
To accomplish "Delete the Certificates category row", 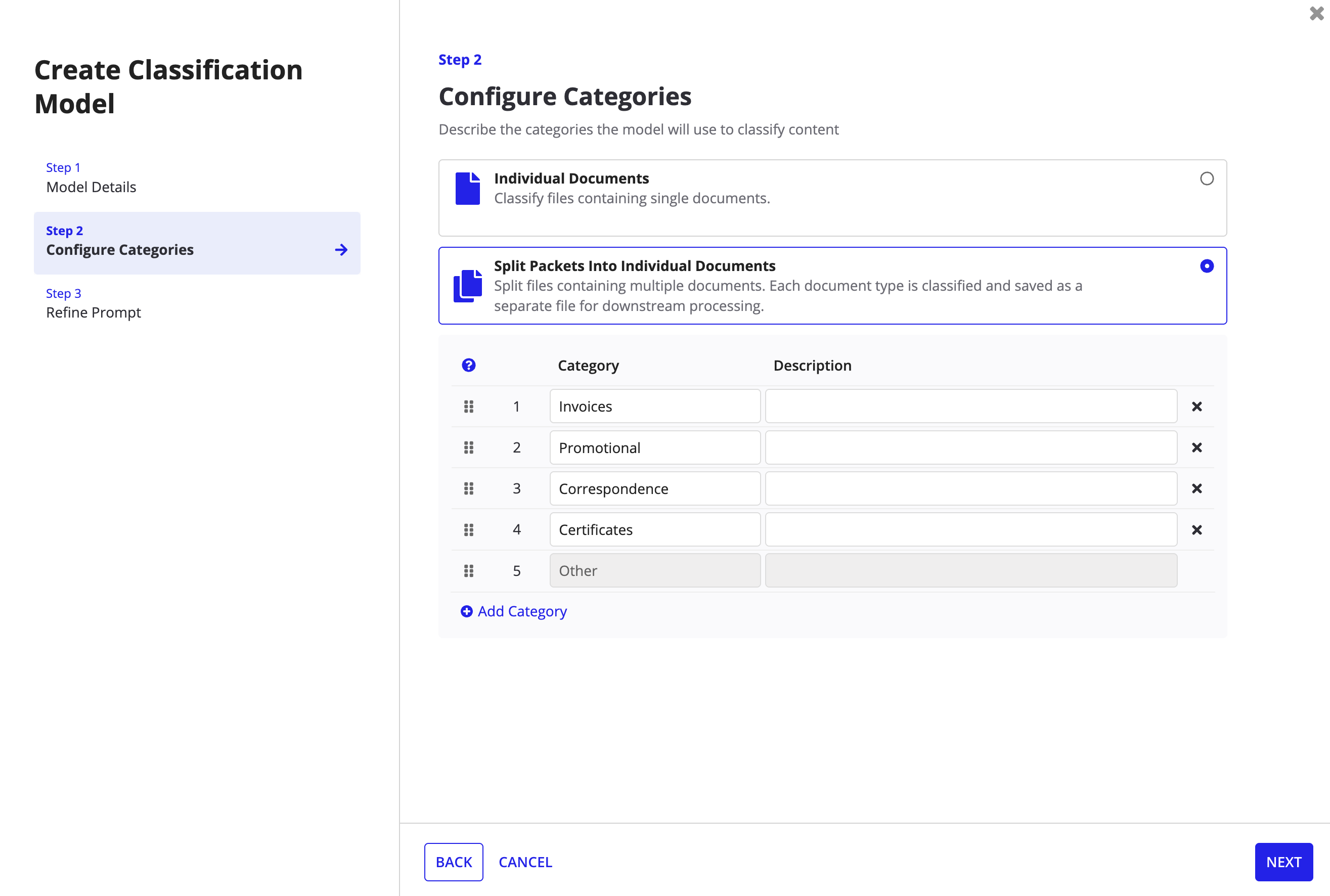I will coord(1197,530).
